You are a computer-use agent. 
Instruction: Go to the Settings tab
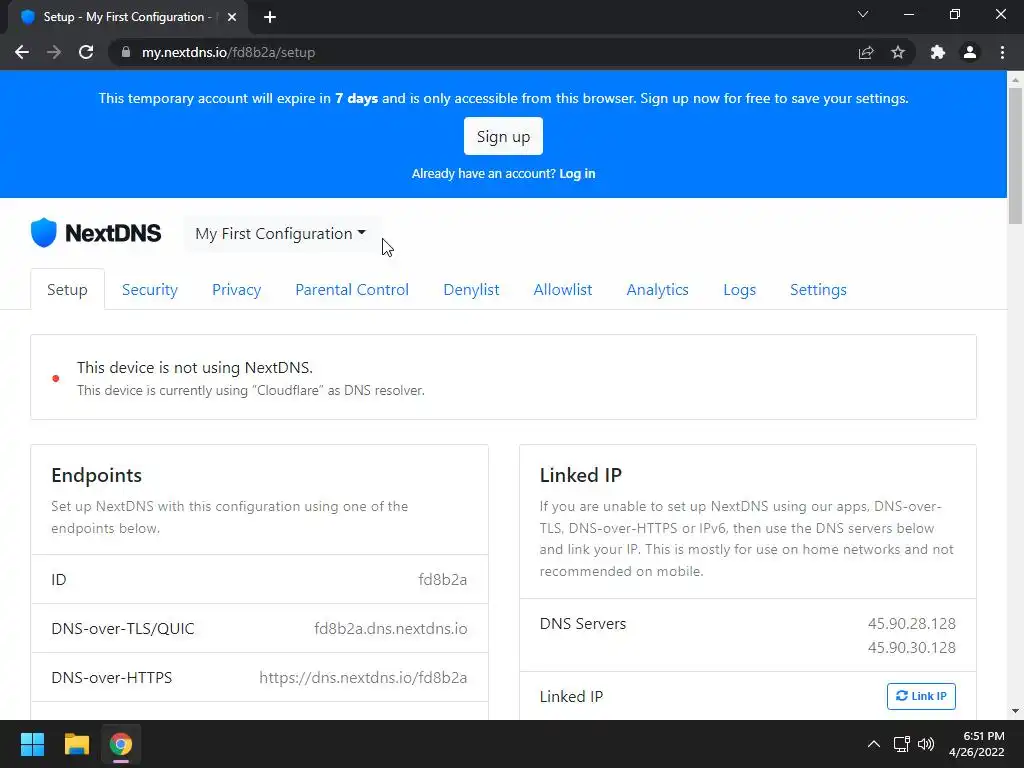coord(818,289)
